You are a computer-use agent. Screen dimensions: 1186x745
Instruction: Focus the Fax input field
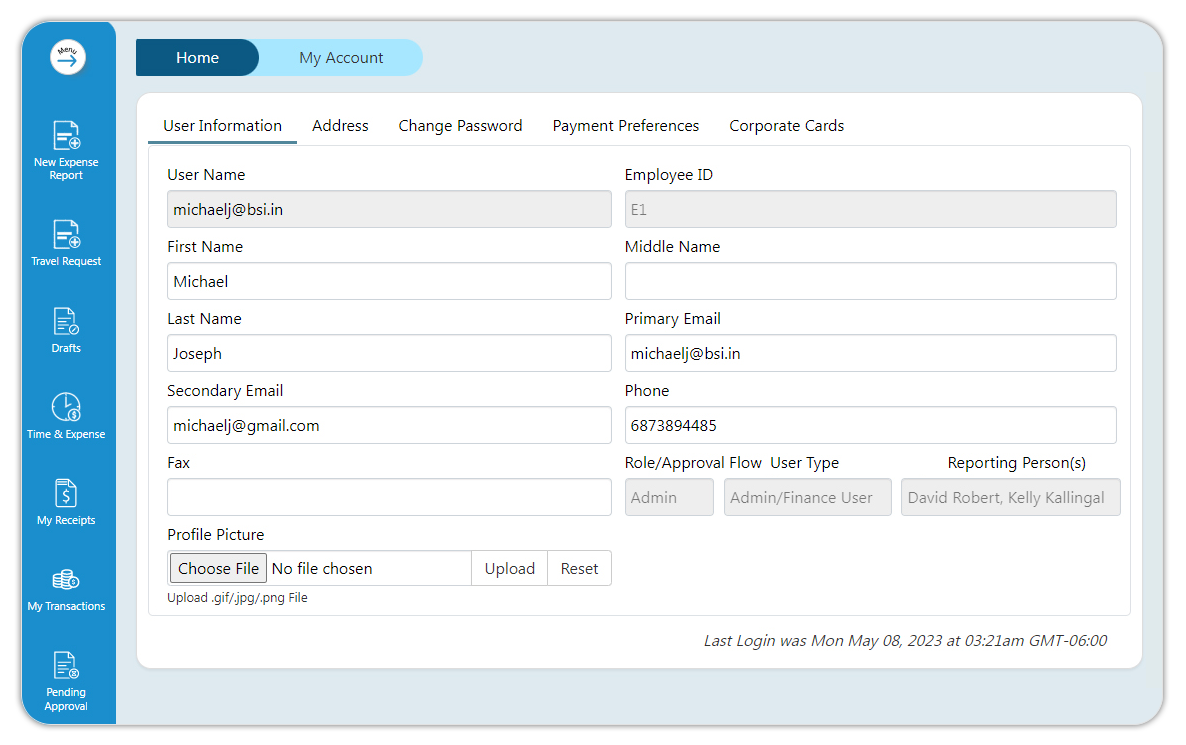(389, 497)
